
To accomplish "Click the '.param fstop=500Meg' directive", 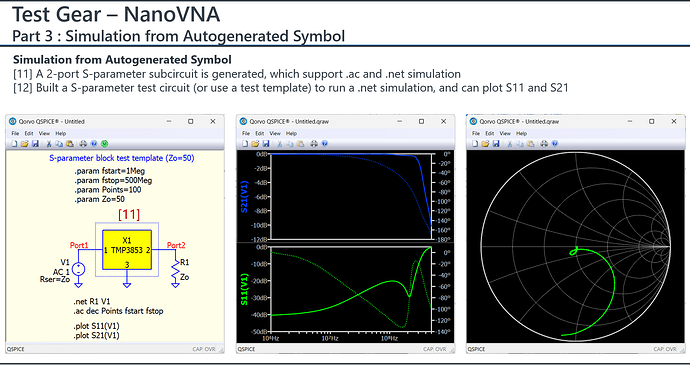I will 113,181.
